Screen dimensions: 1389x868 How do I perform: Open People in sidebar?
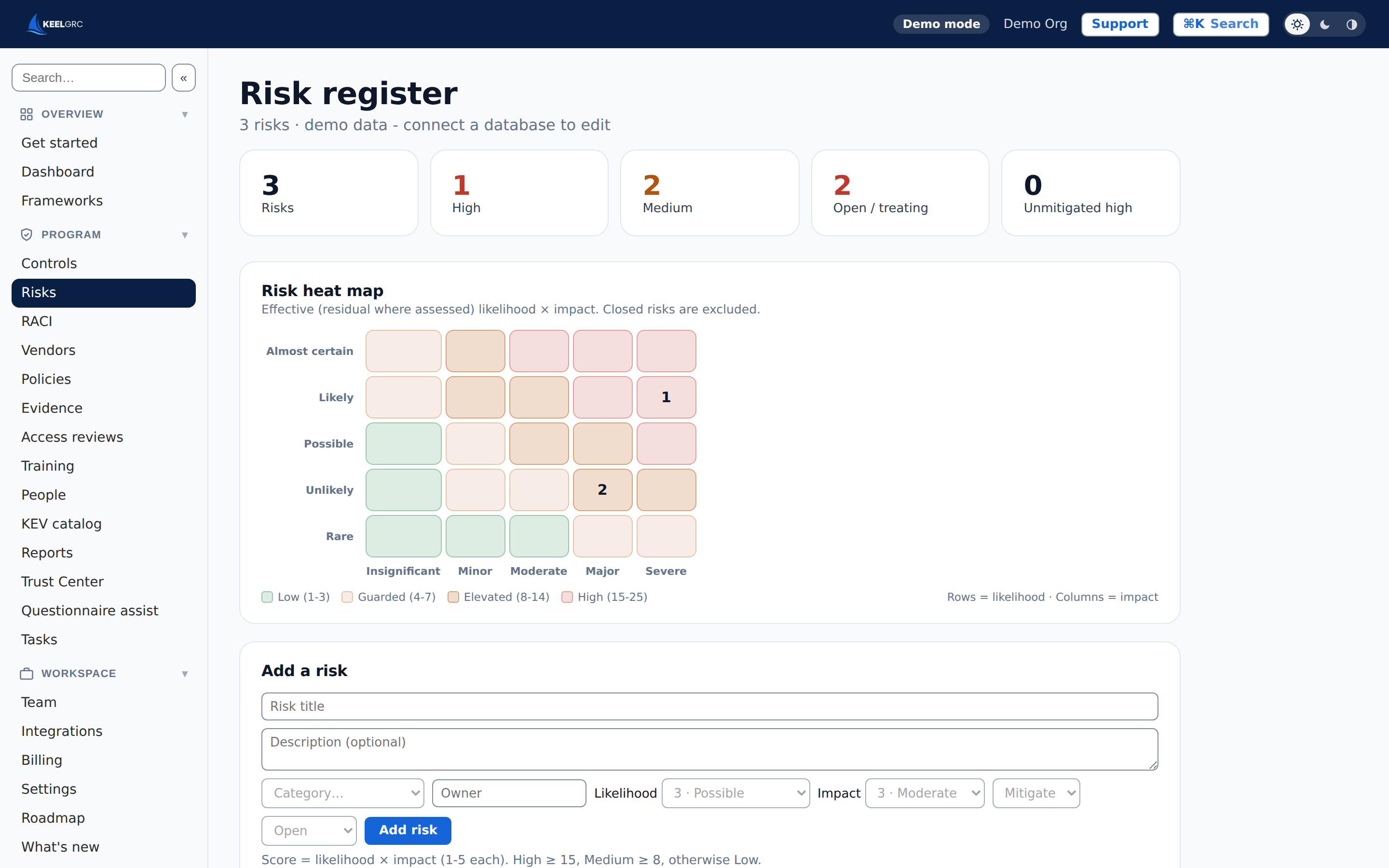[x=103, y=495]
